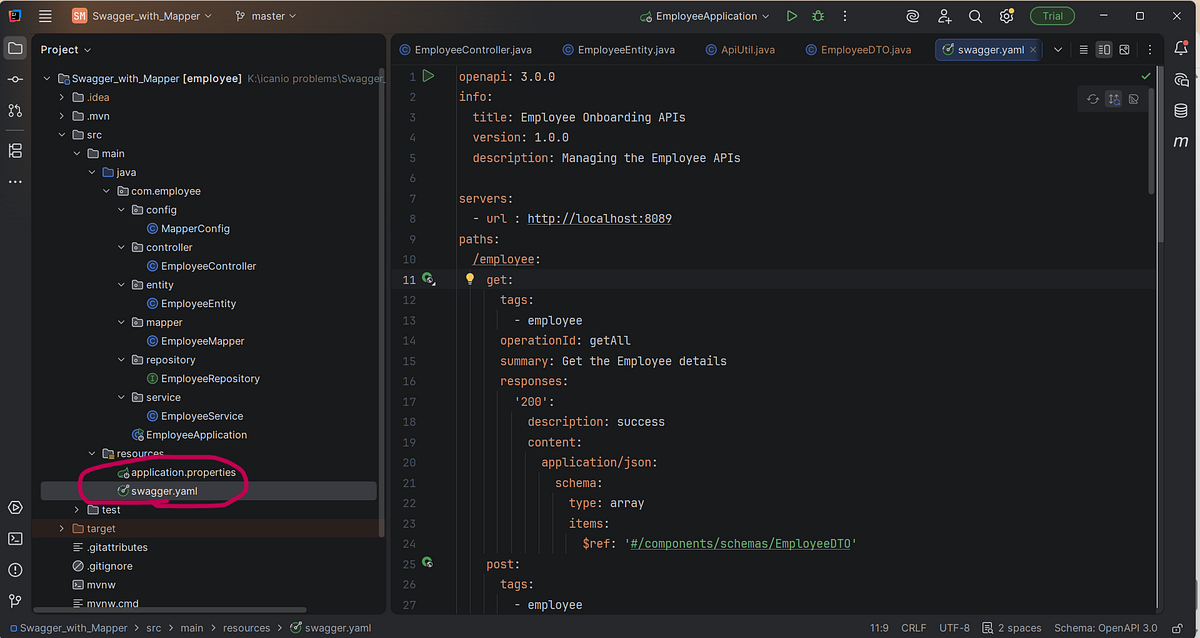
Task: Open Search Everywhere magnifier
Action: pyautogui.click(x=975, y=16)
